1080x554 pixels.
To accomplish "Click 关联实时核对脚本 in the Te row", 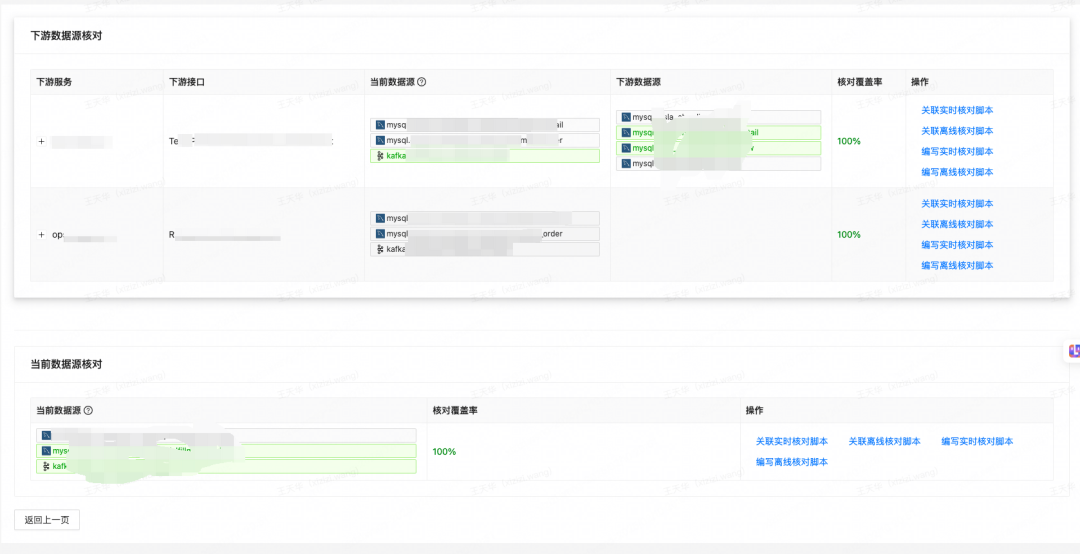I will click(957, 110).
